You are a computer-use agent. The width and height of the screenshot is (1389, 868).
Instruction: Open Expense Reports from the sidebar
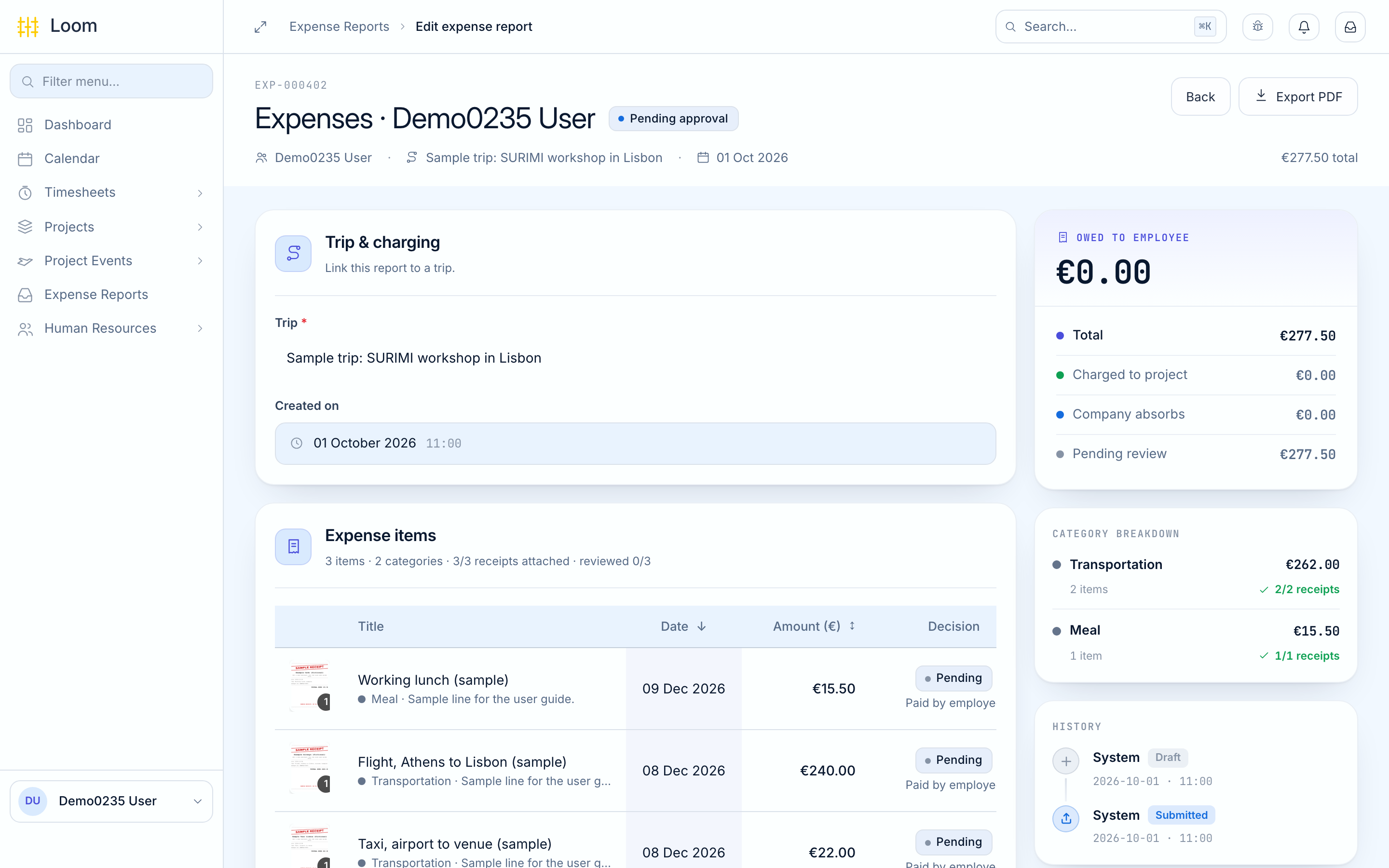(x=111, y=295)
